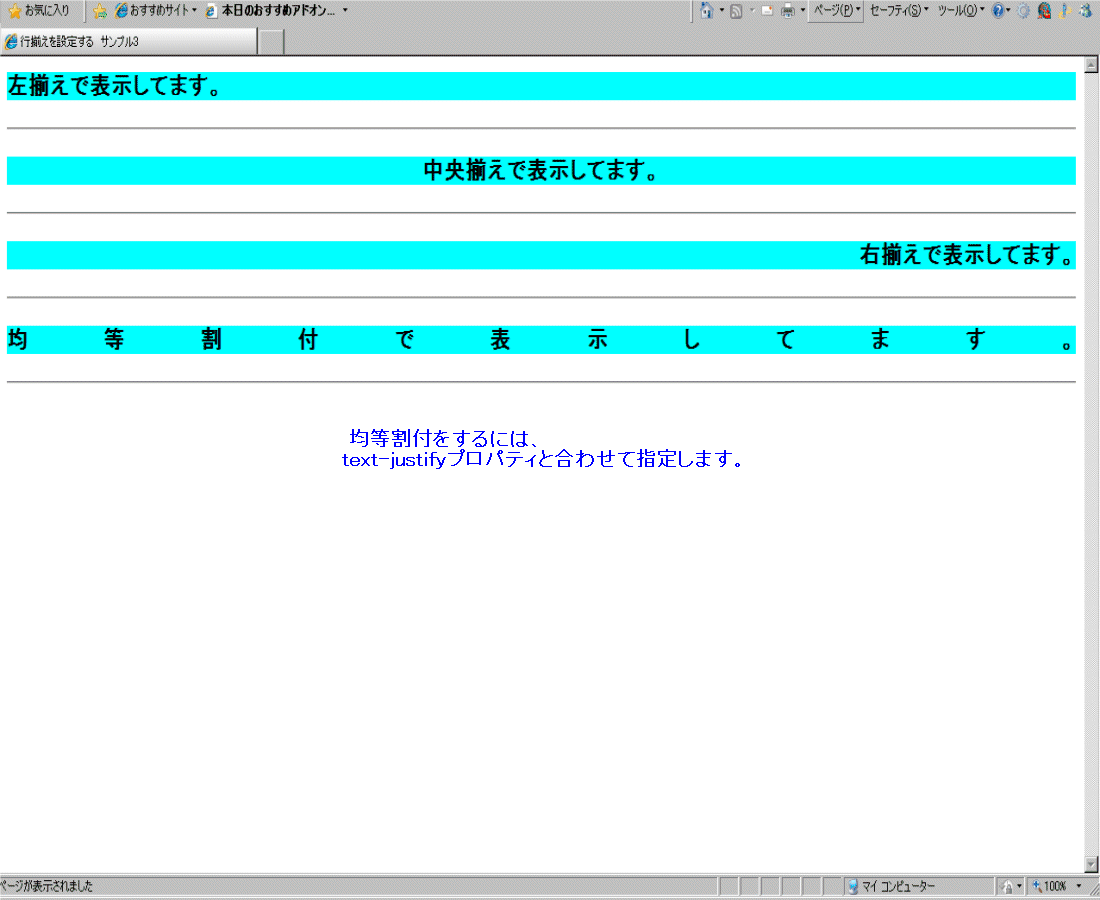
Task: Expand the lock icon dropdown in status bar
Action: [x=1019, y=887]
